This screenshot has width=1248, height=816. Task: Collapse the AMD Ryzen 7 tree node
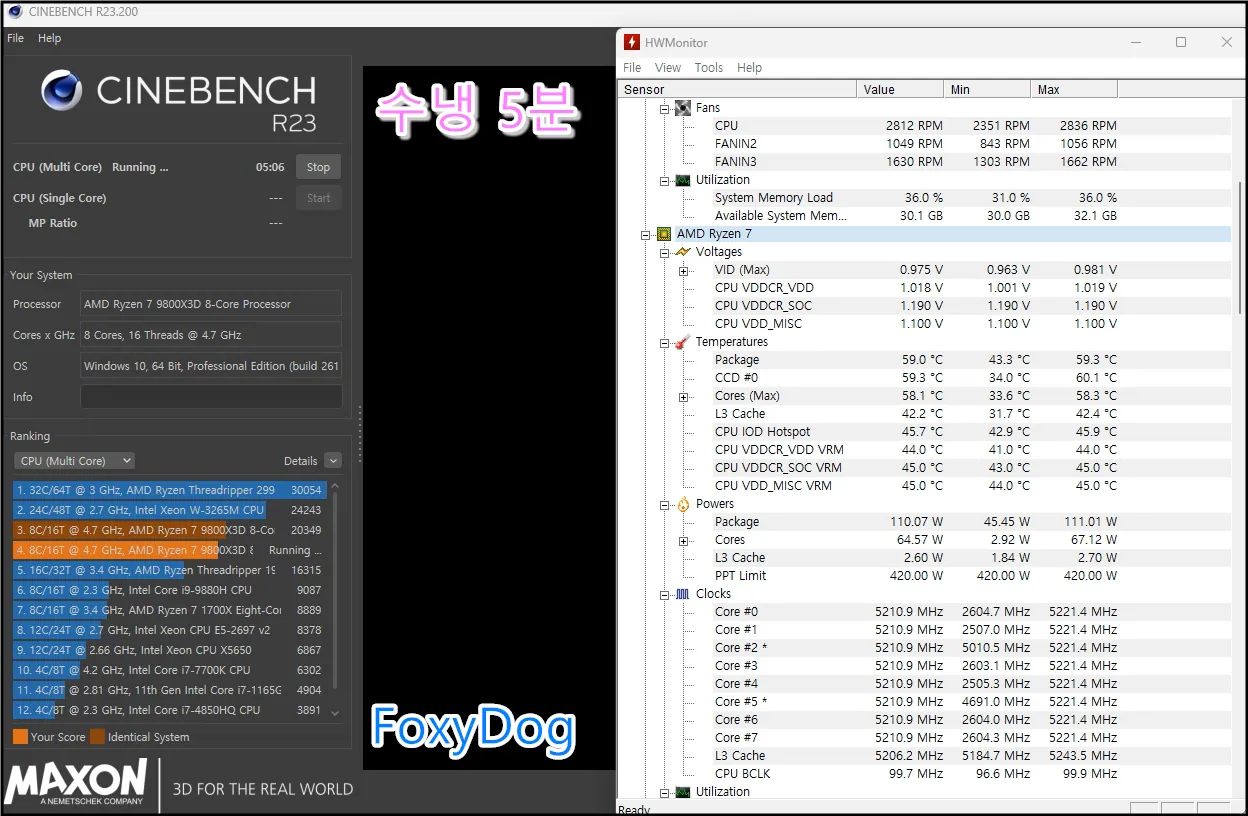(x=646, y=234)
